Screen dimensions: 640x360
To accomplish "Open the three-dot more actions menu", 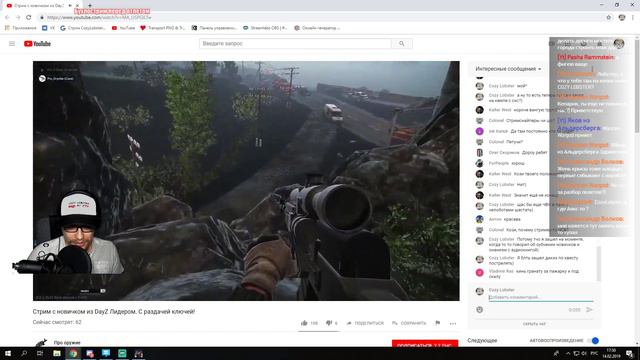I will [x=453, y=323].
